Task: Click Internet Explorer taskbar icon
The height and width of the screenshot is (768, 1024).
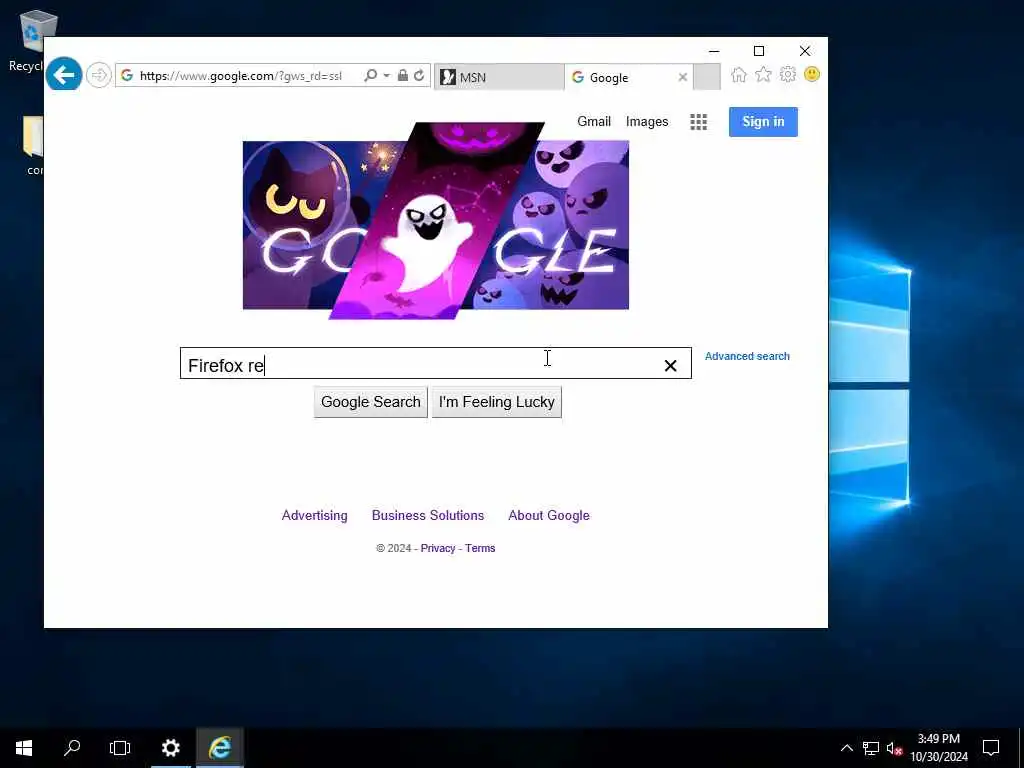Action: coord(220,748)
